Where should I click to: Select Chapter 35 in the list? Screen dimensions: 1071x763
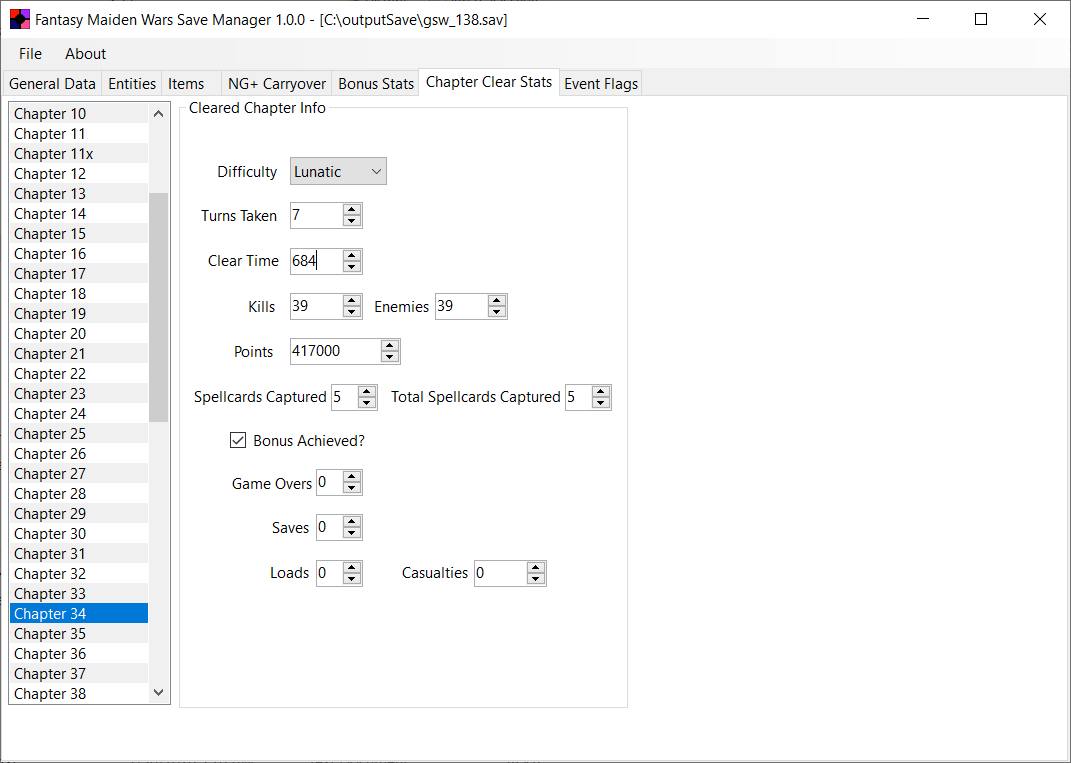coord(79,634)
